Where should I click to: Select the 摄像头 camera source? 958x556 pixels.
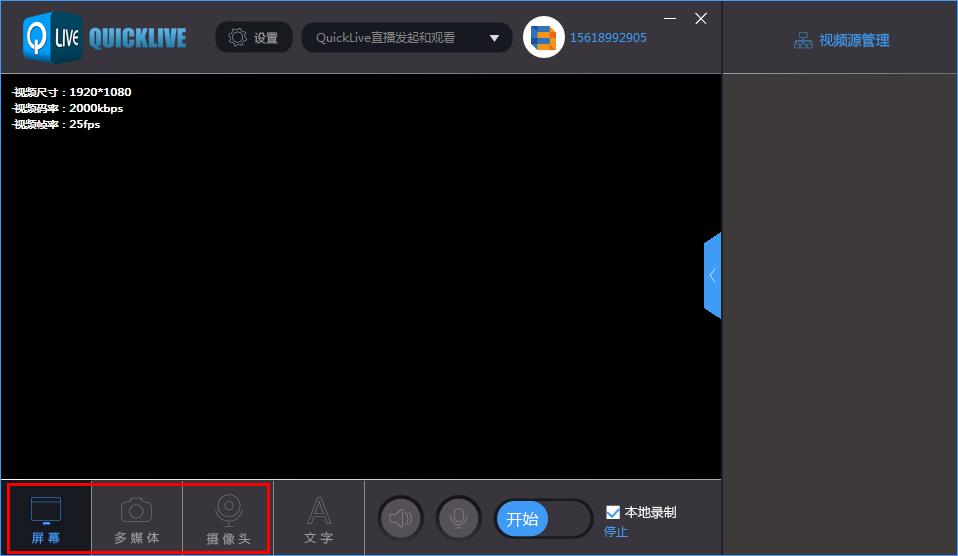(228, 519)
